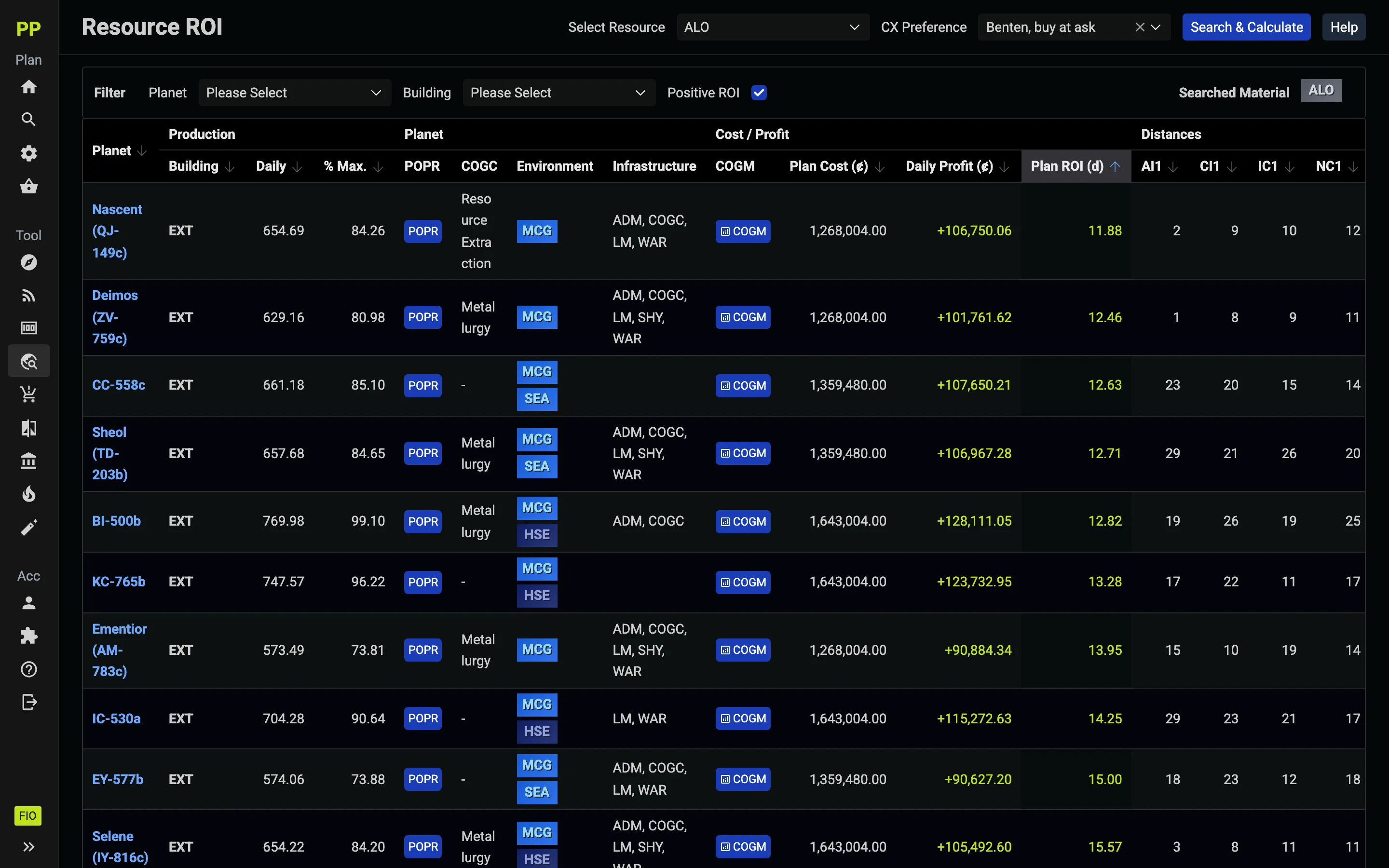Click POPR button in Nascent row

click(x=423, y=231)
